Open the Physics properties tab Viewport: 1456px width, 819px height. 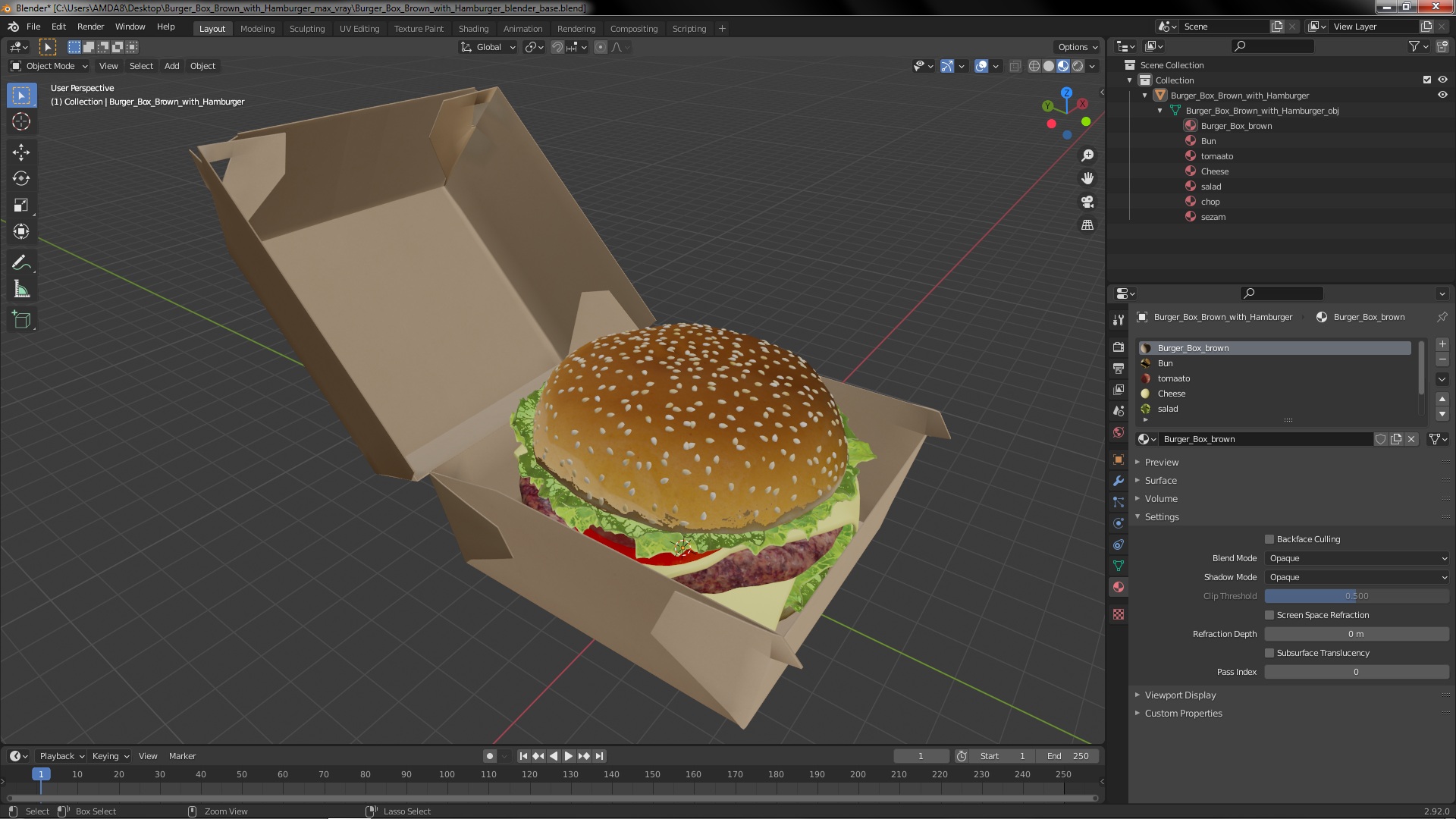coord(1119,523)
